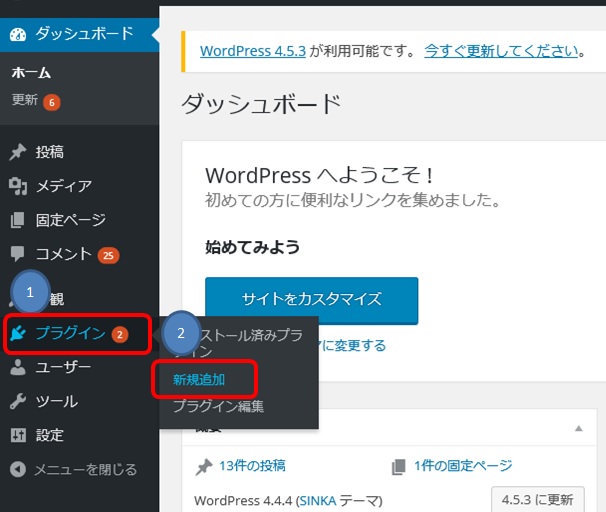The height and width of the screenshot is (512, 606).
Task: Click サイトをカスタマイズ button
Action: tap(312, 299)
